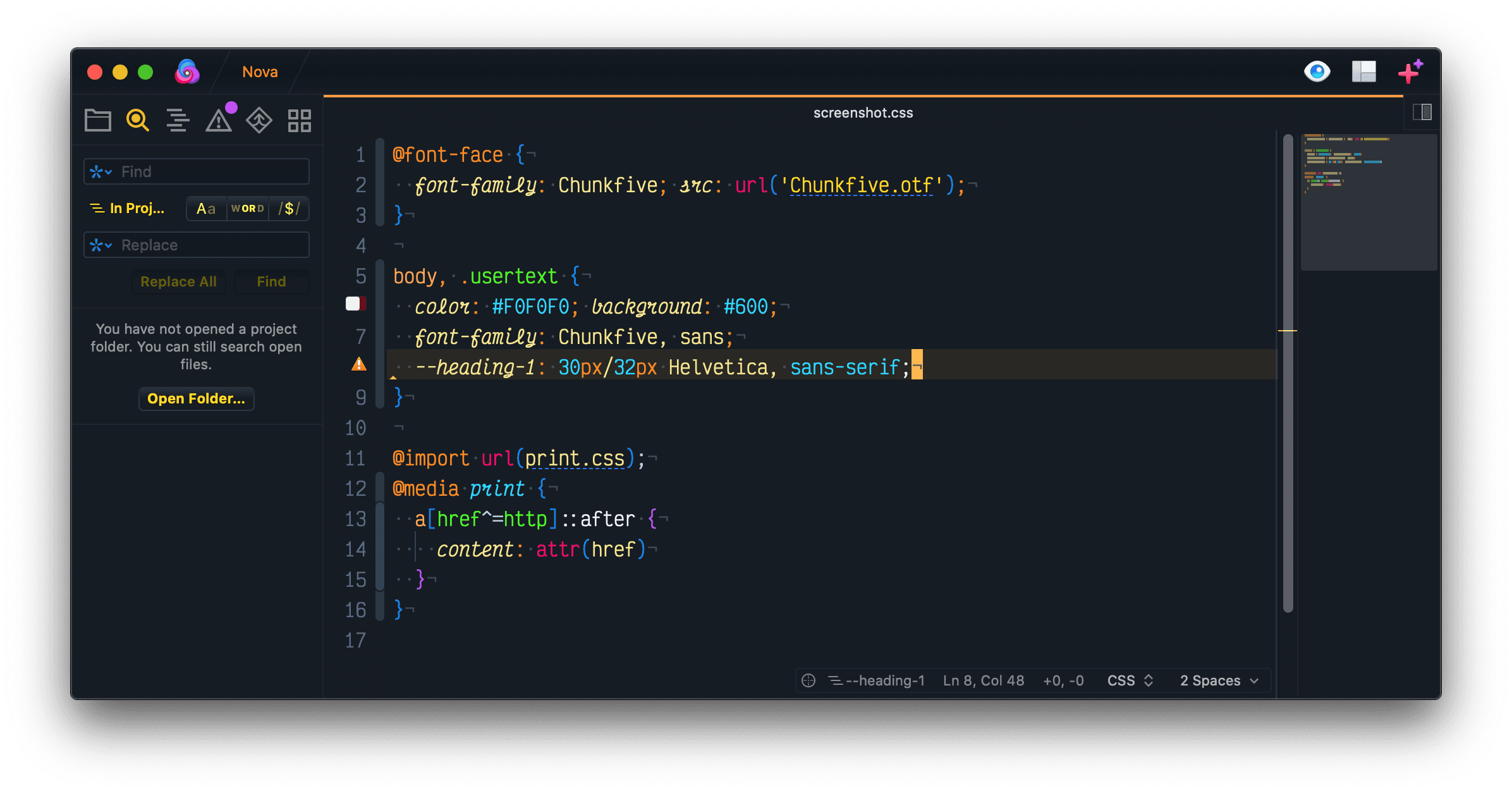Screen dimensions: 1512x793
Task: Open the Files sidebar folder icon
Action: tap(98, 120)
